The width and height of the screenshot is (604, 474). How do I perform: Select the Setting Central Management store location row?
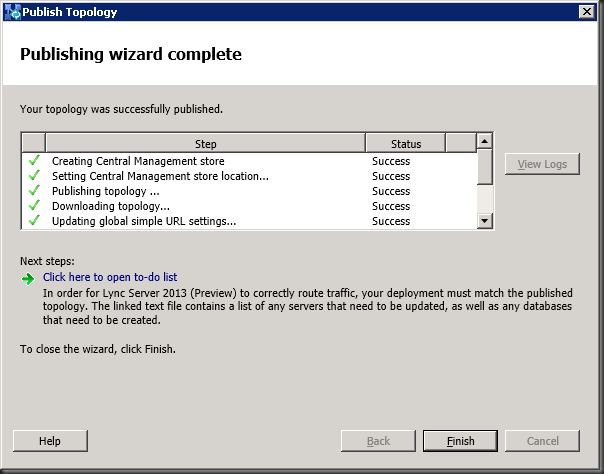pyautogui.click(x=249, y=176)
